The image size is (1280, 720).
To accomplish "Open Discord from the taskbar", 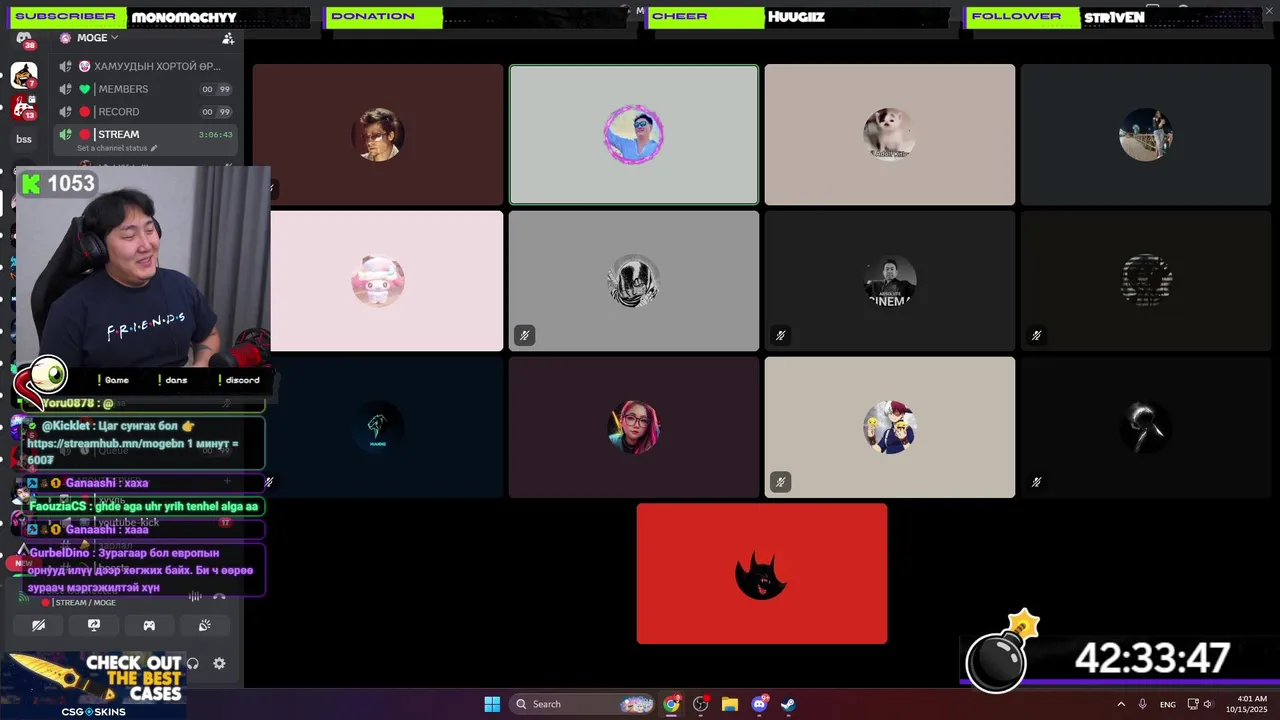I will [x=760, y=704].
